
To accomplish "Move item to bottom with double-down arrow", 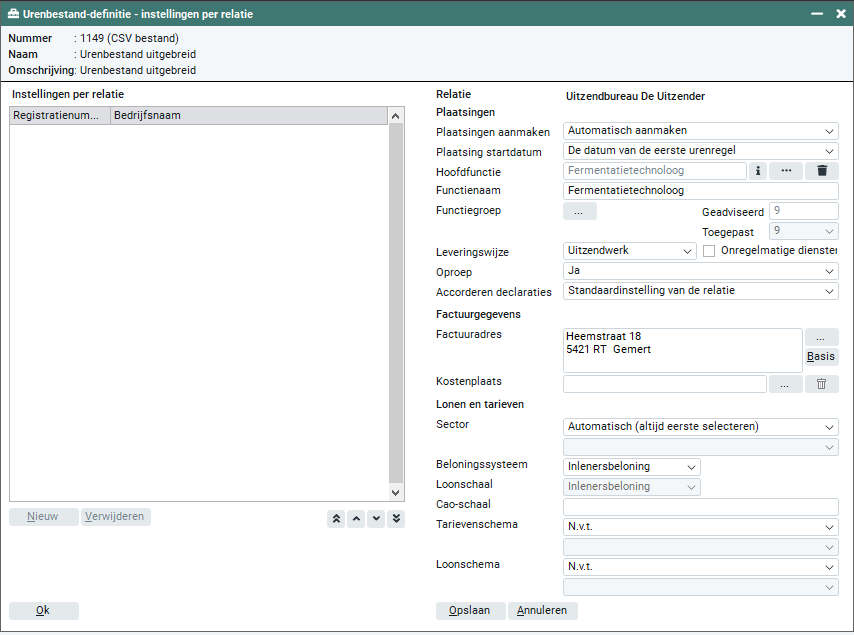I will tap(396, 518).
